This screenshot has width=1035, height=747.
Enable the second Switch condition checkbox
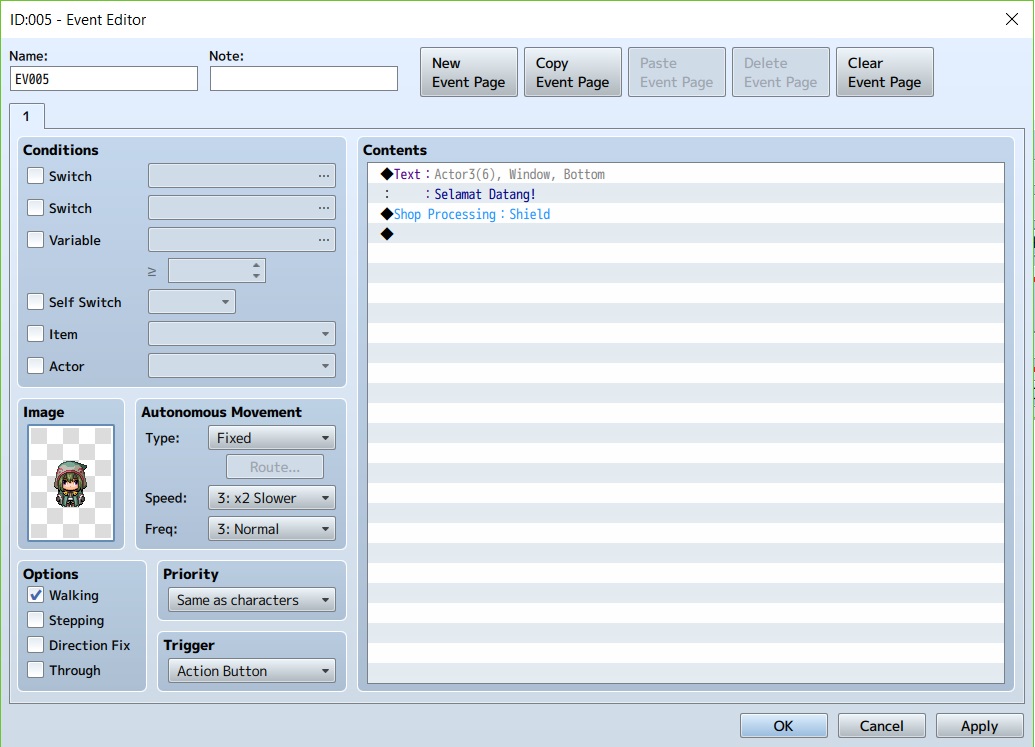pyautogui.click(x=36, y=207)
